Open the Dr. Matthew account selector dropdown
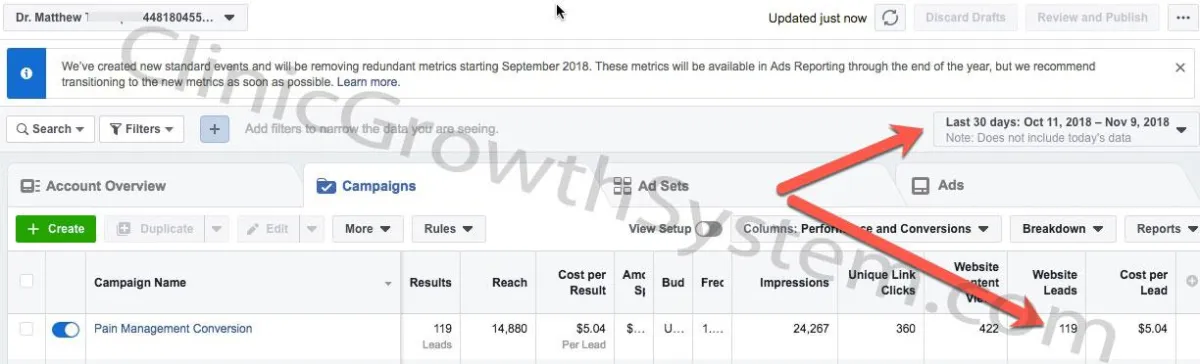This screenshot has height=364, width=1200. [x=127, y=17]
